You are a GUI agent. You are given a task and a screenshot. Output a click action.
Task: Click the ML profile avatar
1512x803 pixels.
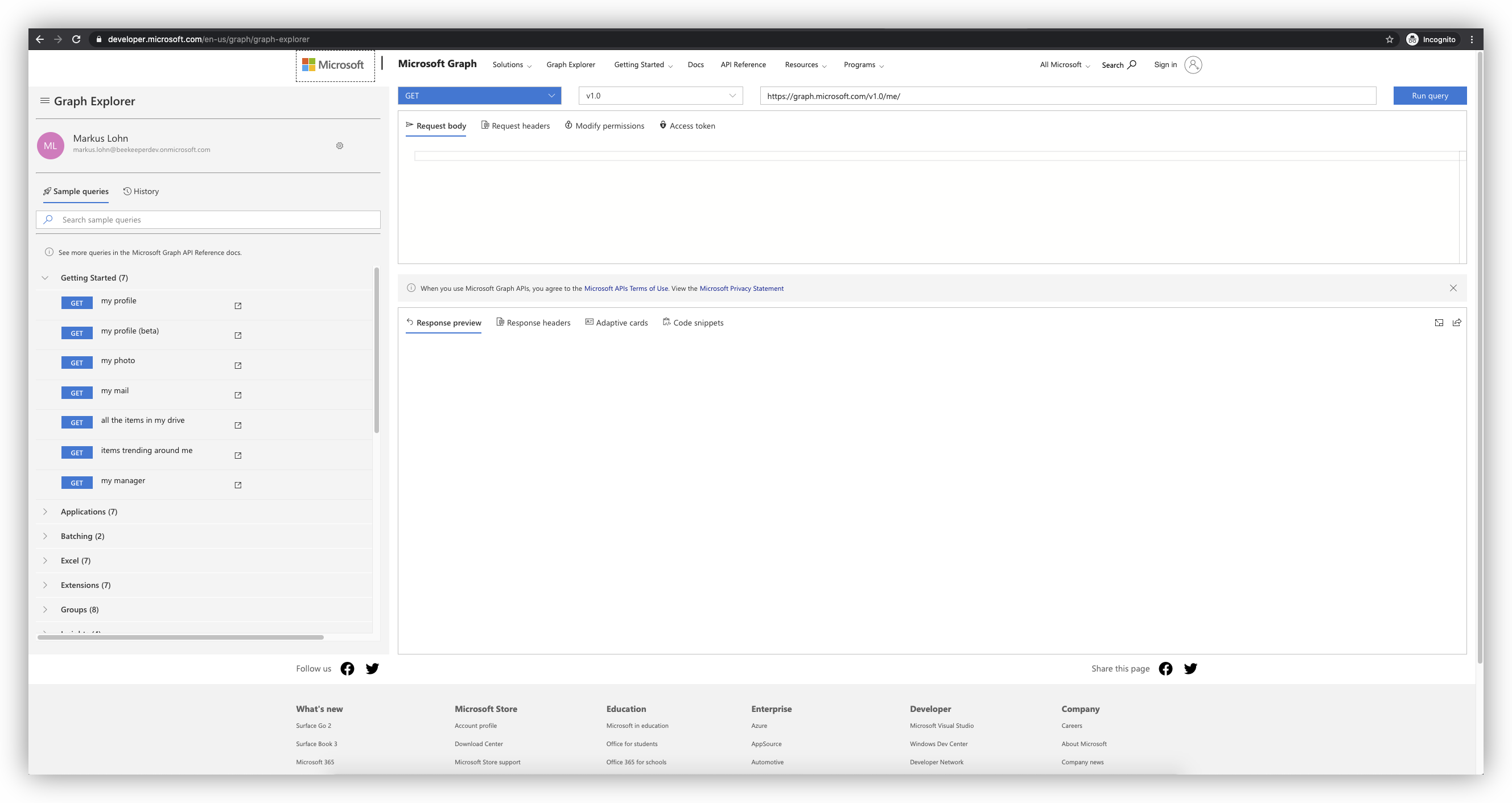coord(51,146)
